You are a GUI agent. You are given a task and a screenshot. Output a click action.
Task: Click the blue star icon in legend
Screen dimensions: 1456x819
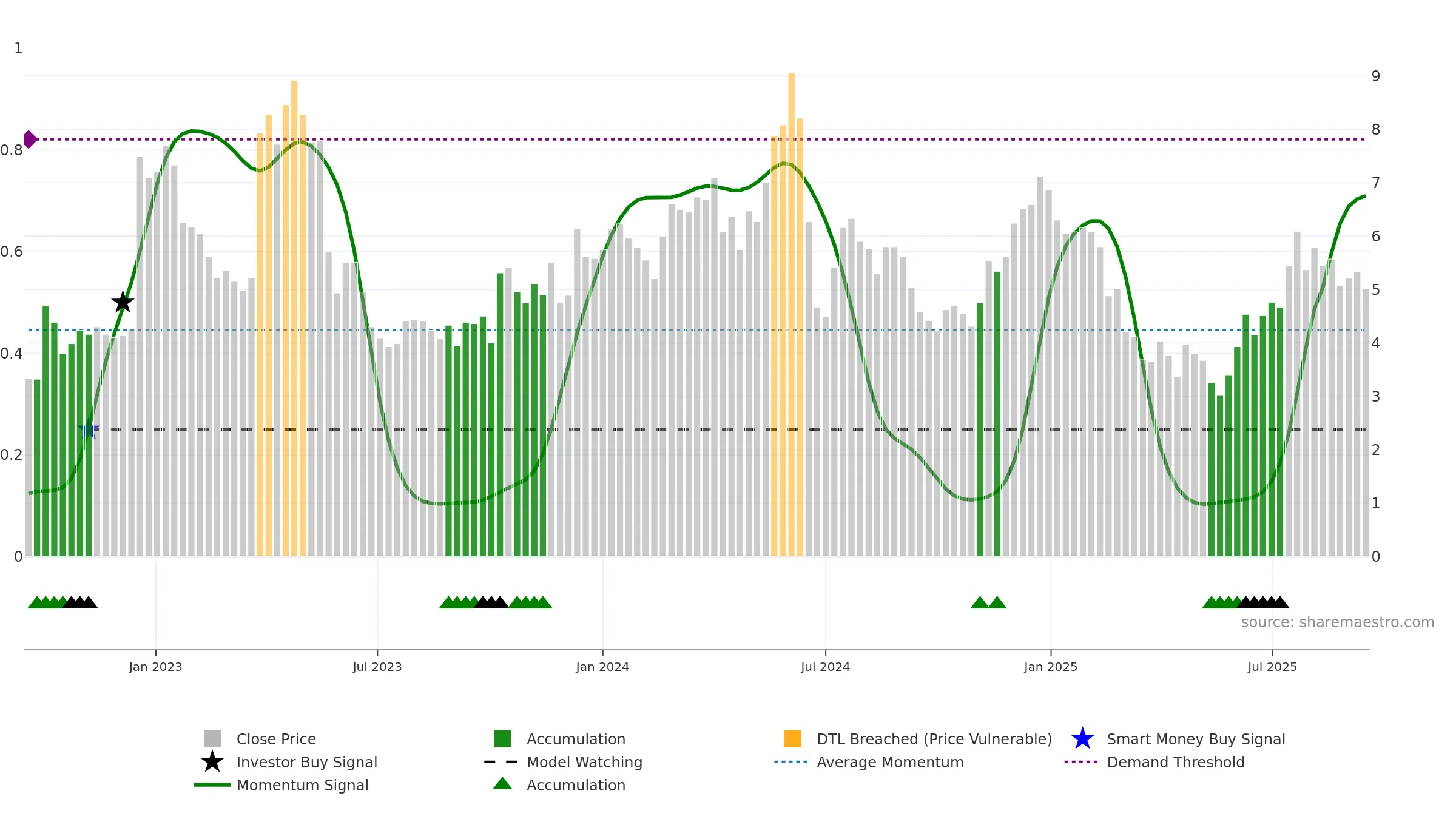tap(1082, 739)
